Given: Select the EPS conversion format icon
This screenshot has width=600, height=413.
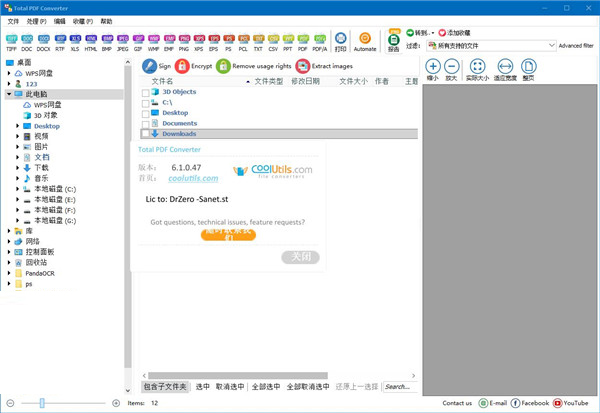Looking at the screenshot, I should tap(214, 42).
